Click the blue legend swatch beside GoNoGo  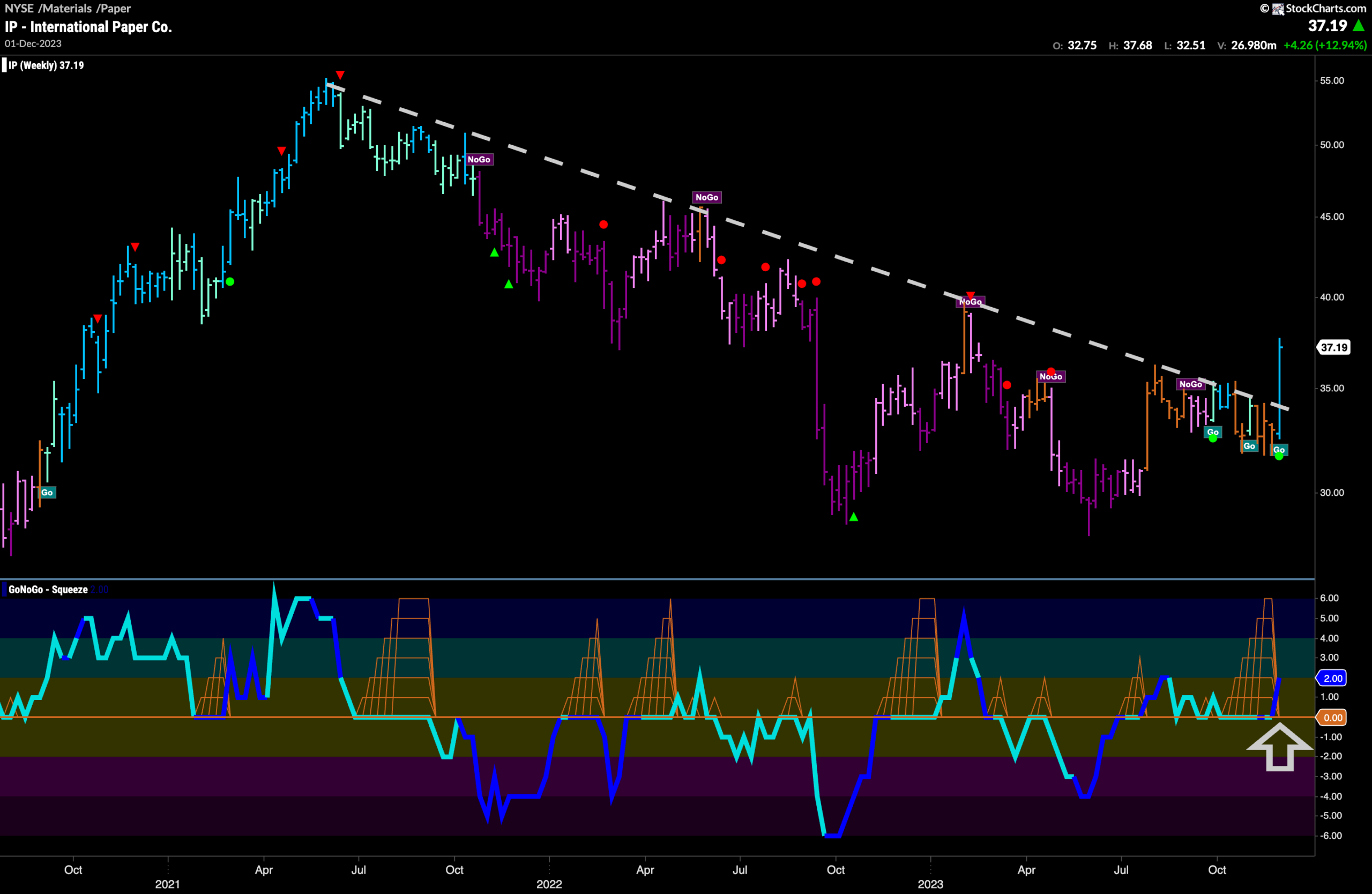coord(5,590)
